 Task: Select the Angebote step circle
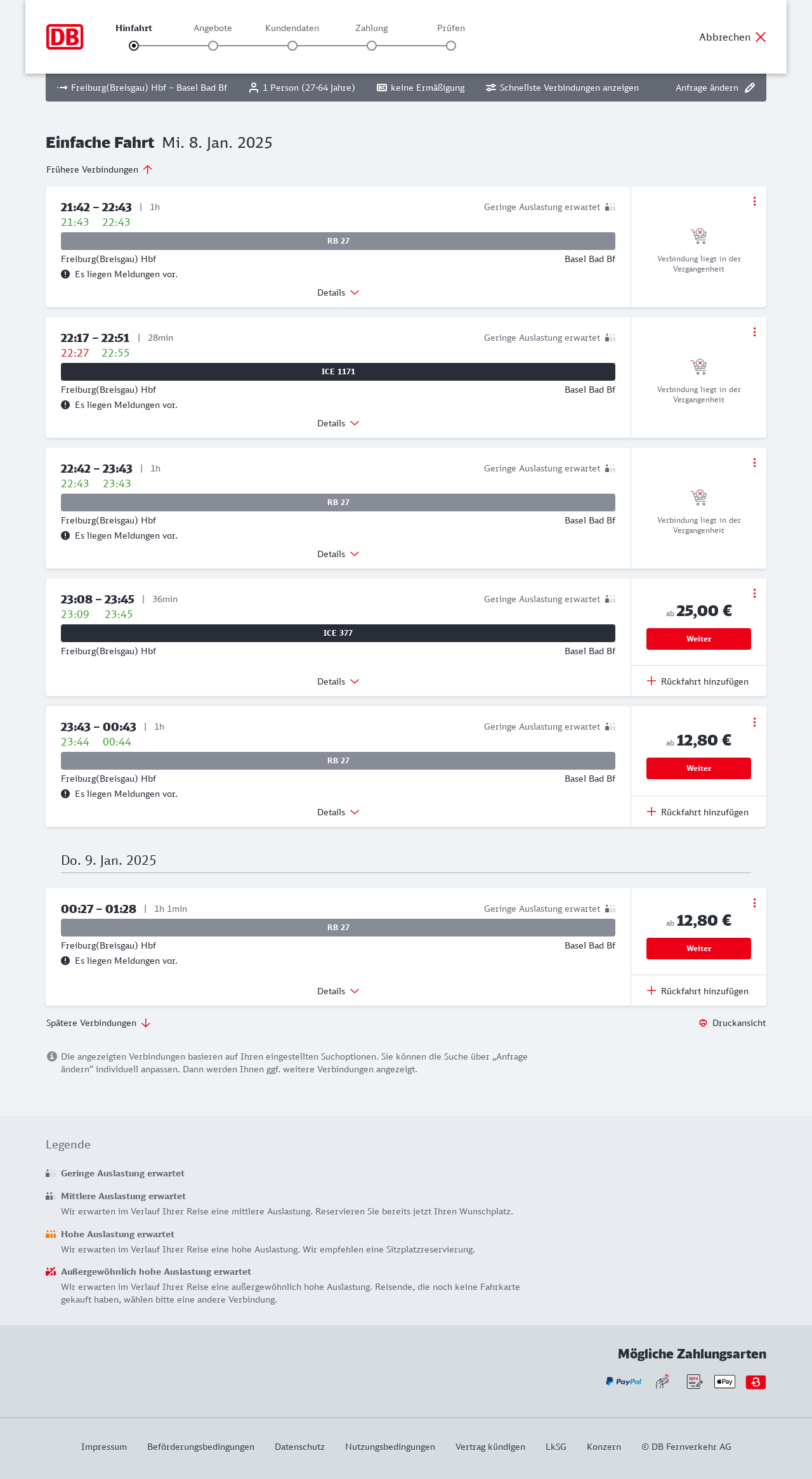[213, 46]
